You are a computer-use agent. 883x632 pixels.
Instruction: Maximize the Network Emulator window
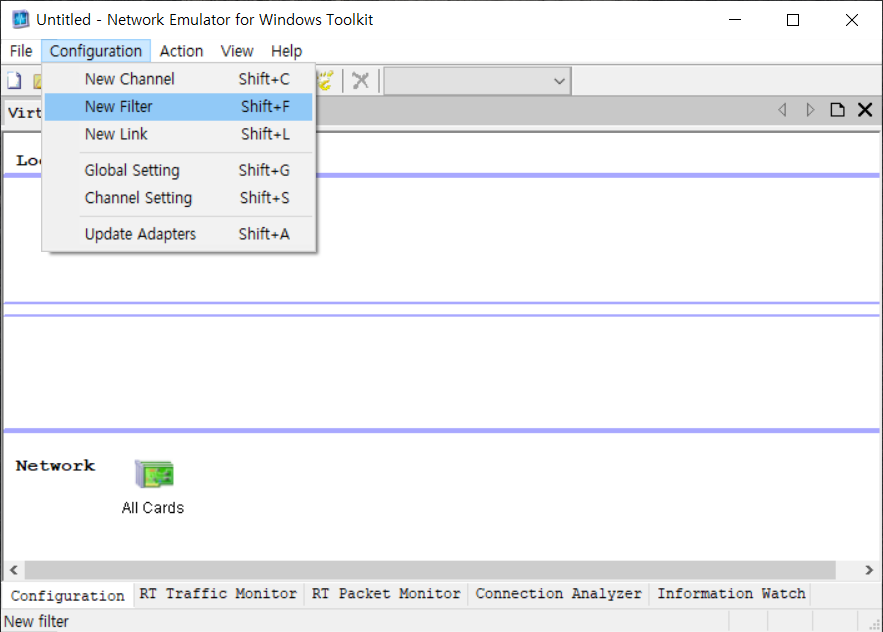(793, 20)
